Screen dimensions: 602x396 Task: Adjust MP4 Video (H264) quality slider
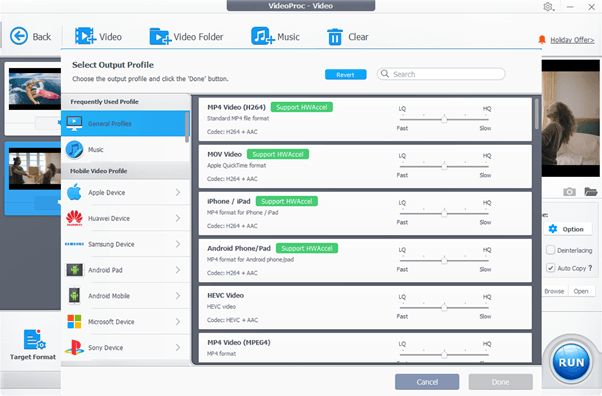444,119
